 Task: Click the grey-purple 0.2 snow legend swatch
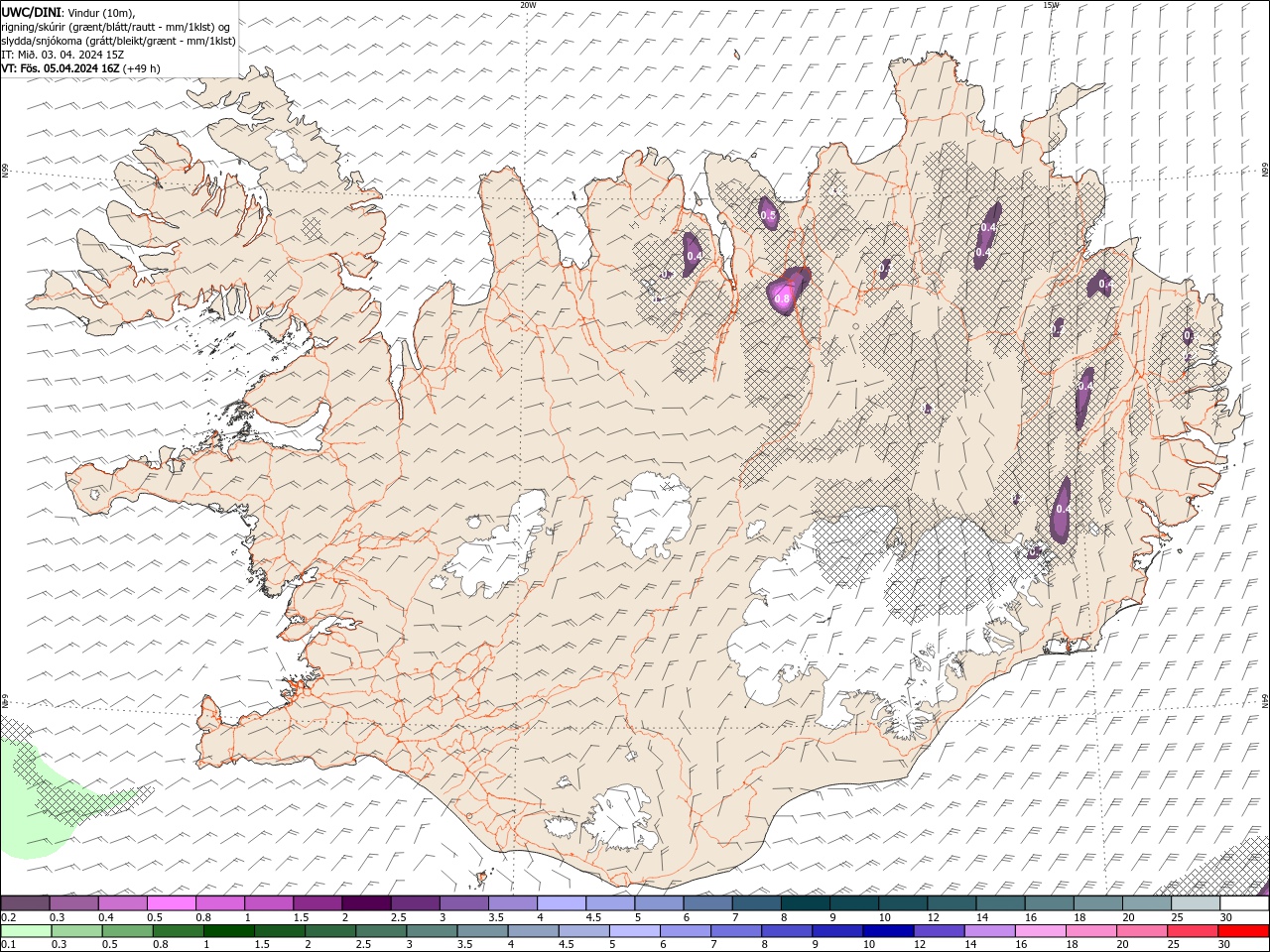point(25,903)
